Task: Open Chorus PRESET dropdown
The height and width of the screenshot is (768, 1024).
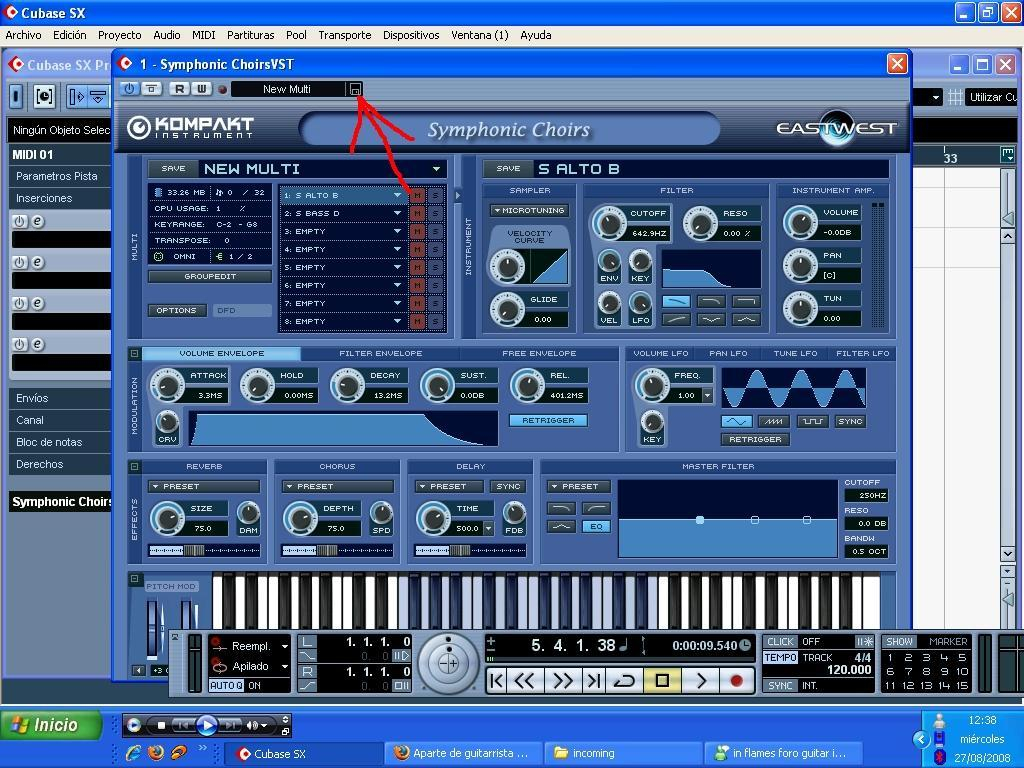Action: click(338, 487)
